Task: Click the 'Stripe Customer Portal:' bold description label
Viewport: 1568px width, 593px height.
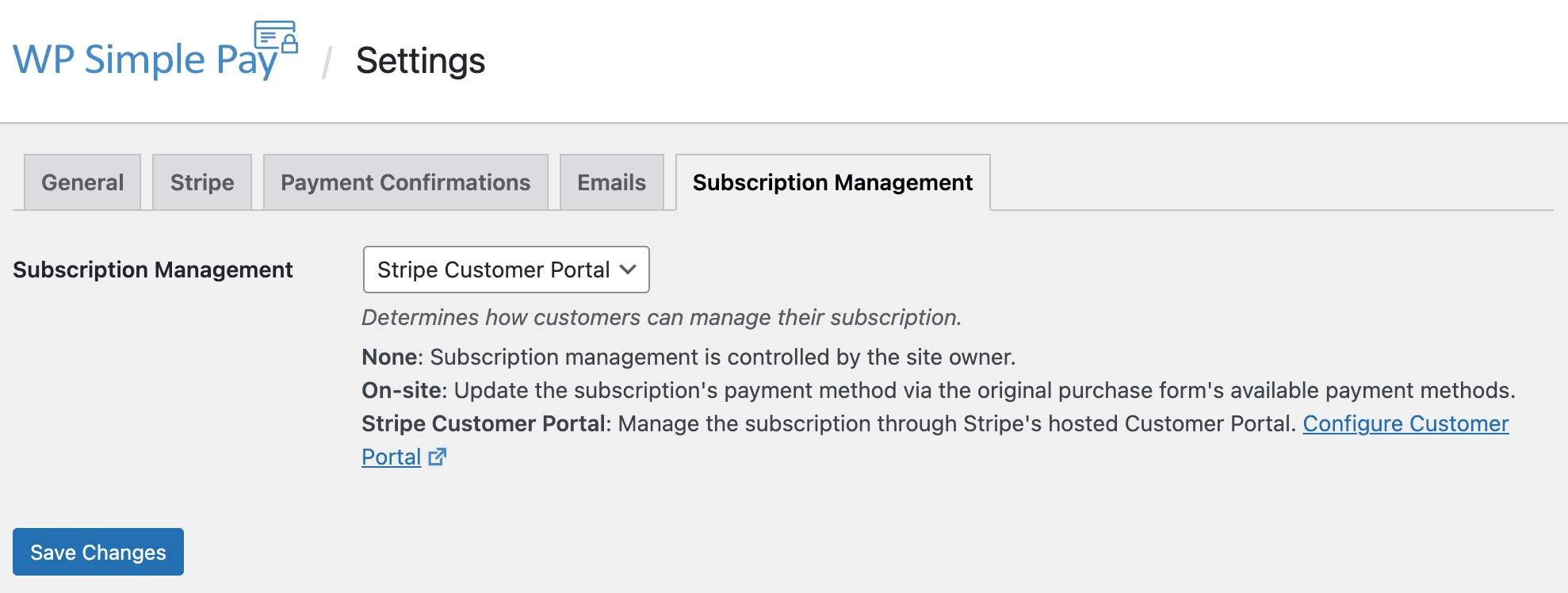Action: pyautogui.click(x=487, y=424)
